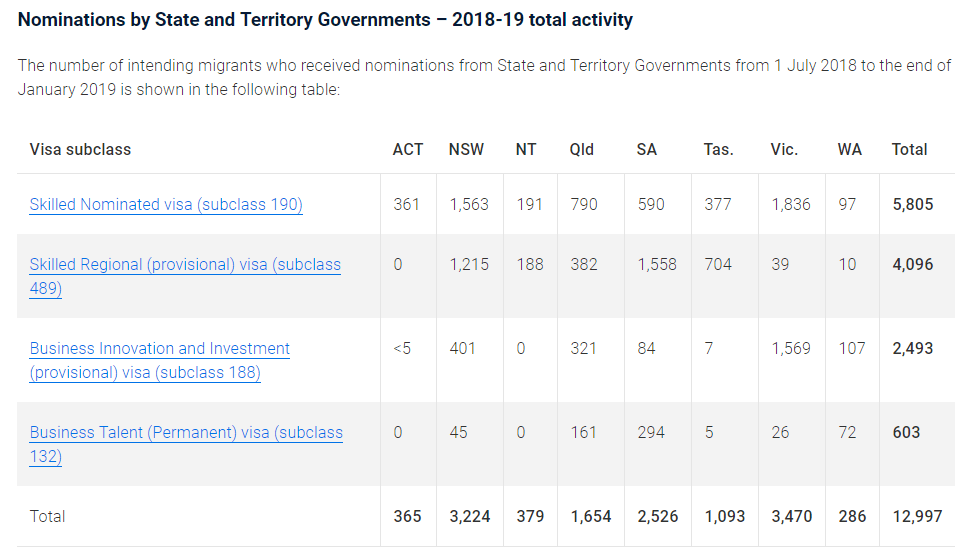
Task: Click the Victoria total cell 3,470
Action: [x=791, y=517]
